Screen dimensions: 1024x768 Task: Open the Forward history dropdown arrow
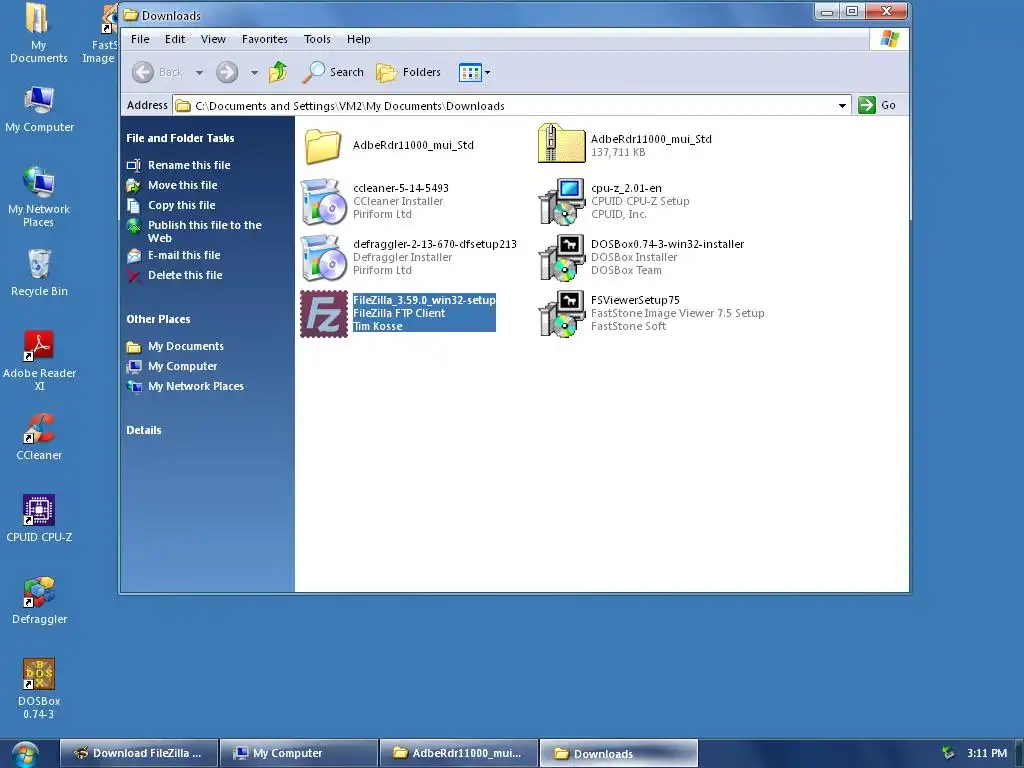click(254, 72)
